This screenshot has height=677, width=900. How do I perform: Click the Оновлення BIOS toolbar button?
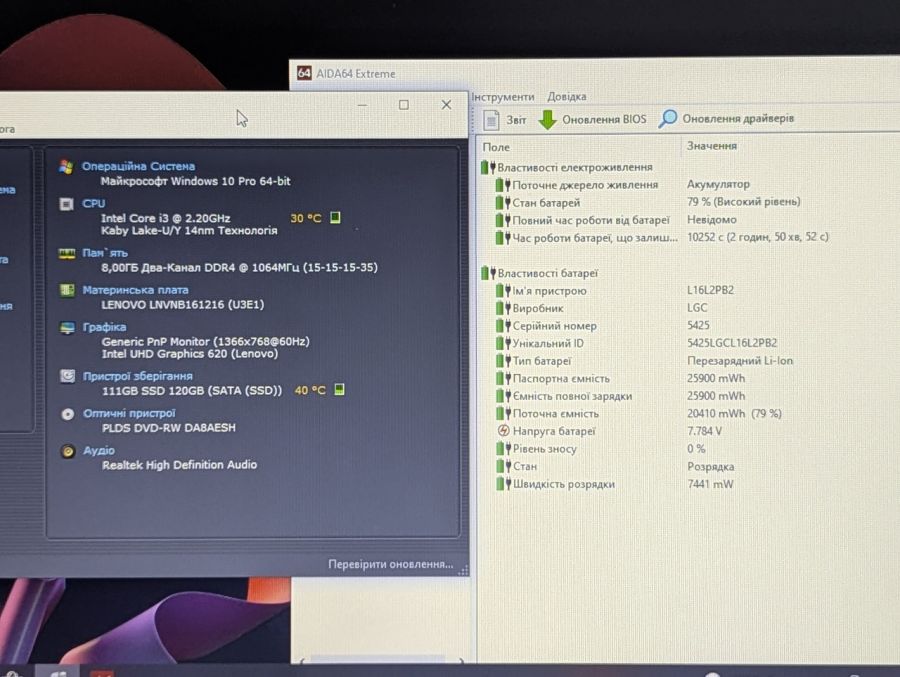point(592,119)
